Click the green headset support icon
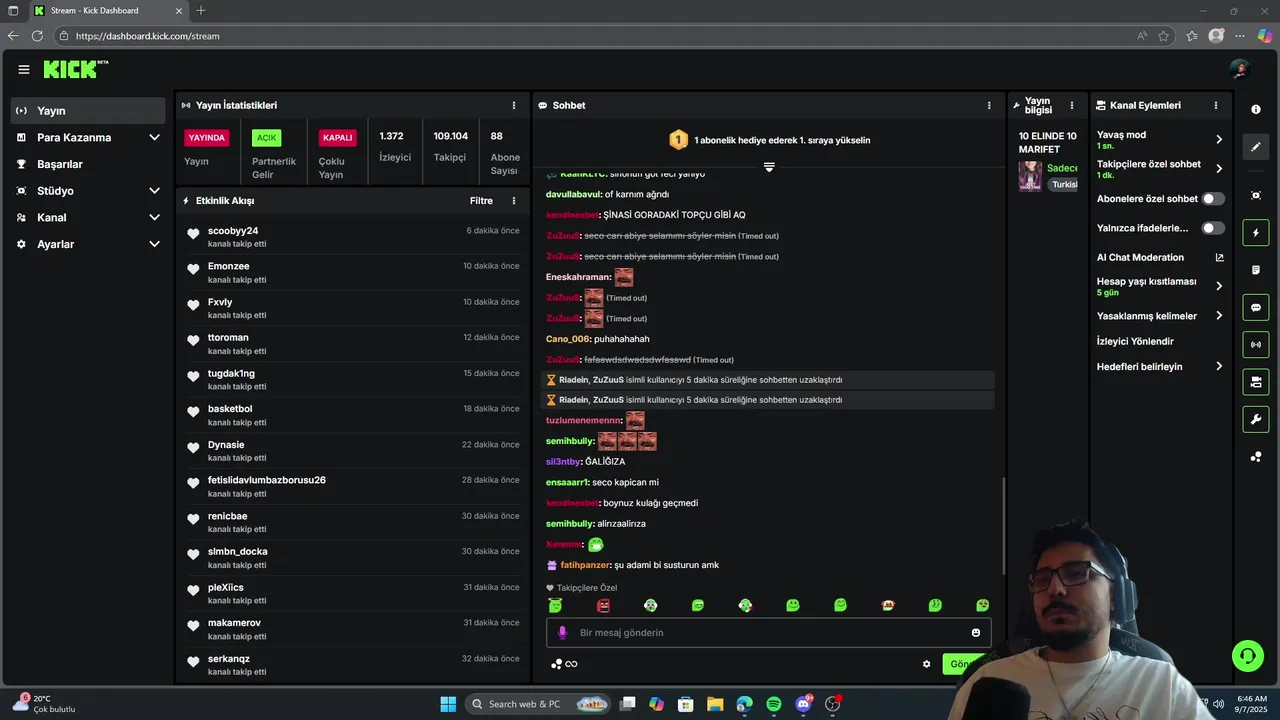The height and width of the screenshot is (720, 1280). click(1247, 656)
